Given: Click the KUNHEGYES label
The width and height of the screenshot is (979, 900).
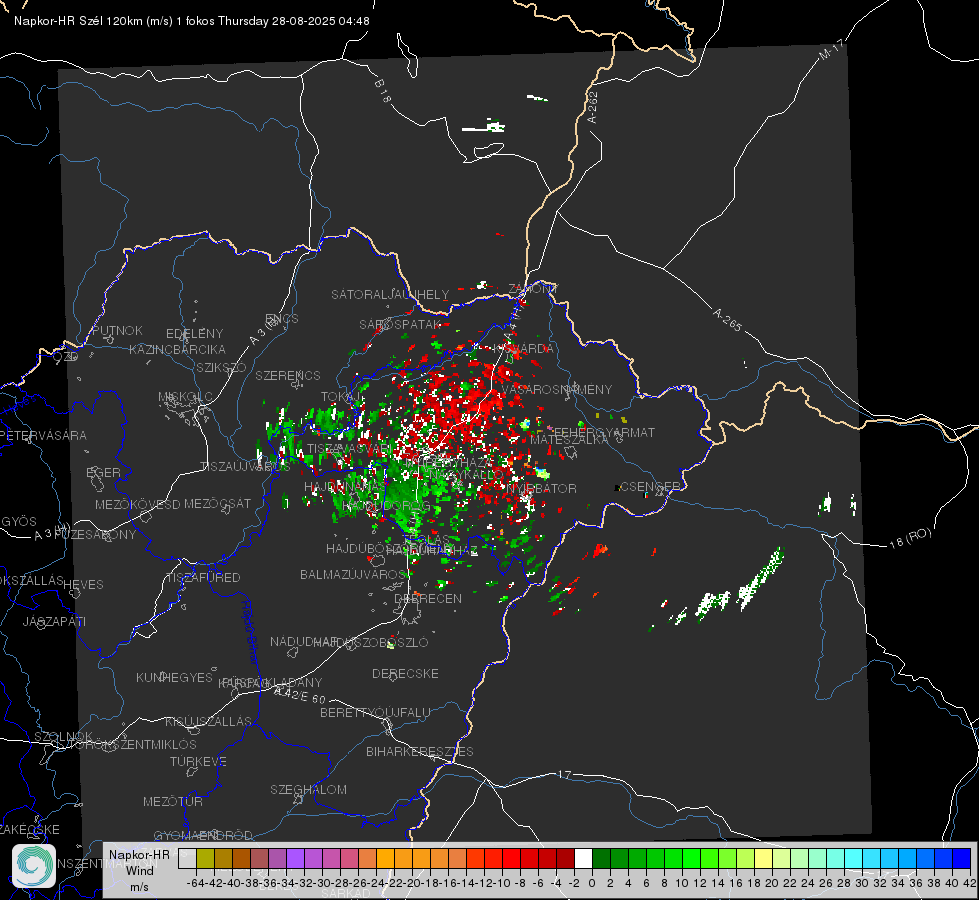Looking at the screenshot, I should coord(174,678).
